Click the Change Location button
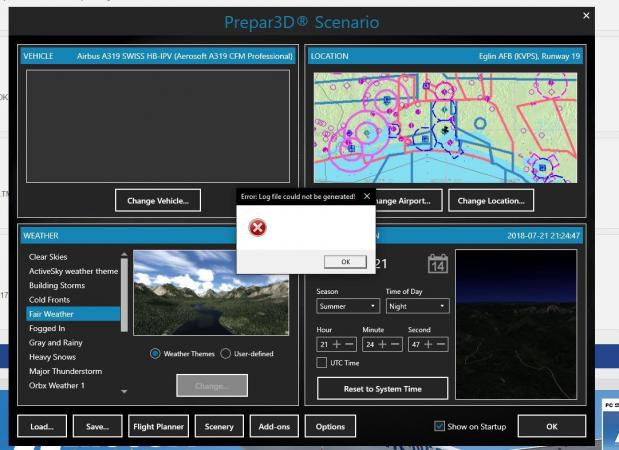Image resolution: width=619 pixels, height=450 pixels. pos(491,201)
